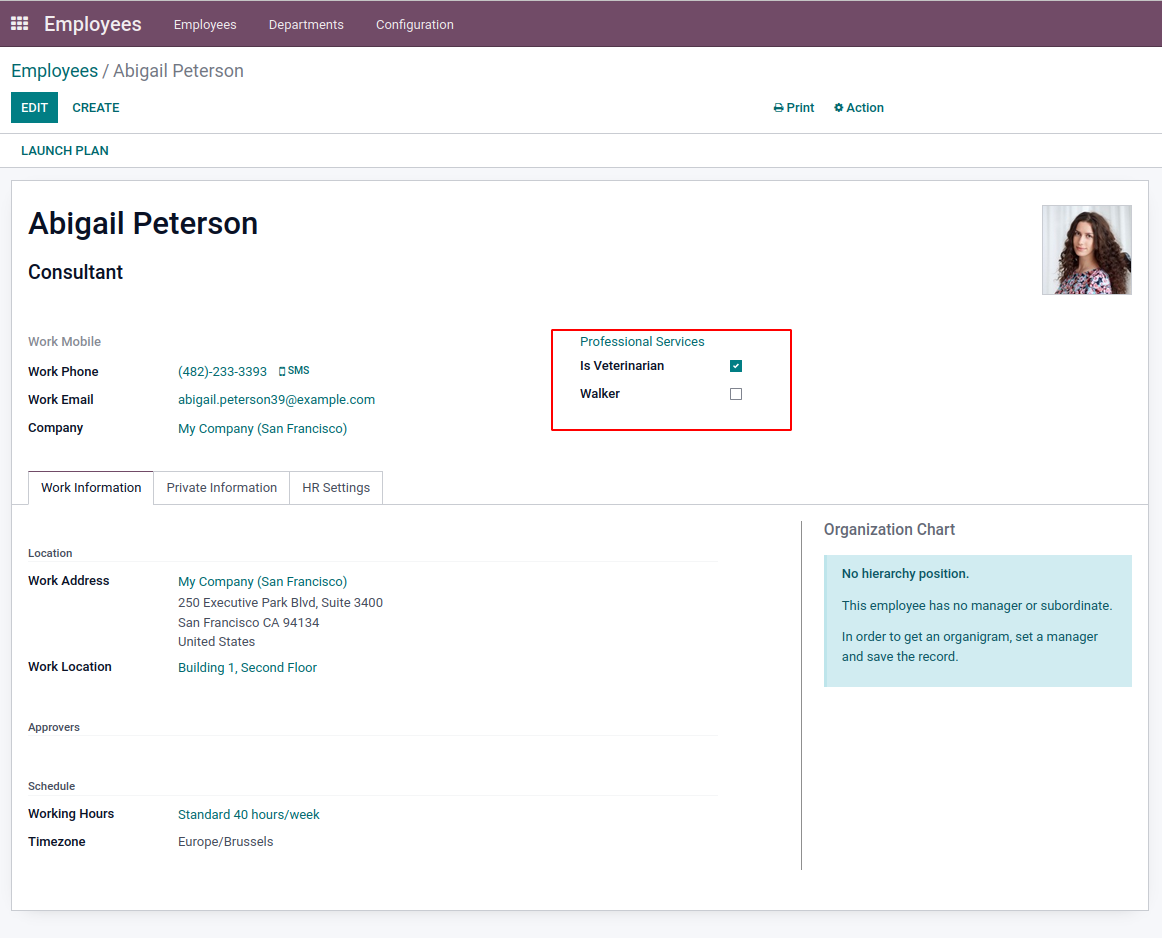The width and height of the screenshot is (1162, 938).
Task: Click the Employees breadcrumb link
Action: tap(54, 71)
